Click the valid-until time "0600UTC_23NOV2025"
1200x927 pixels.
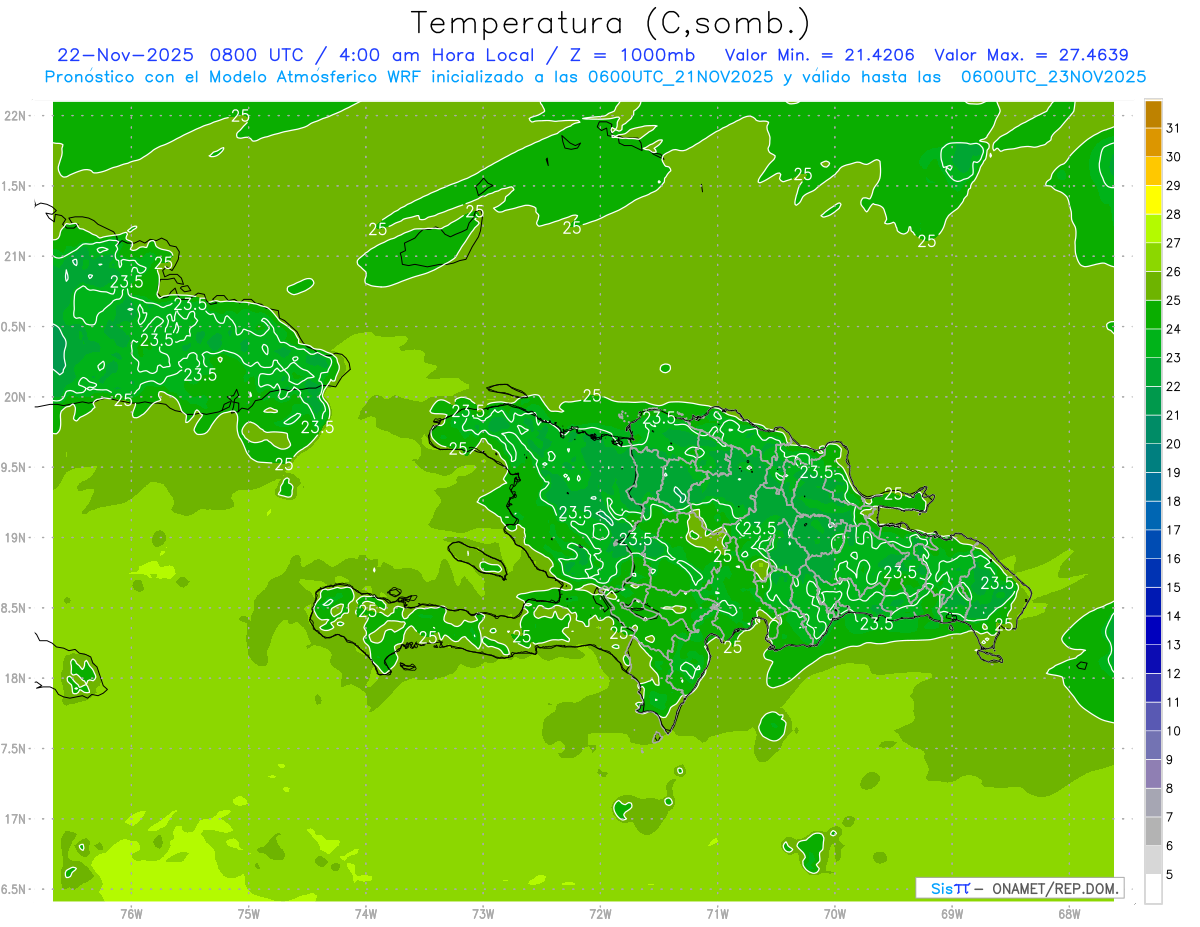[1053, 77]
